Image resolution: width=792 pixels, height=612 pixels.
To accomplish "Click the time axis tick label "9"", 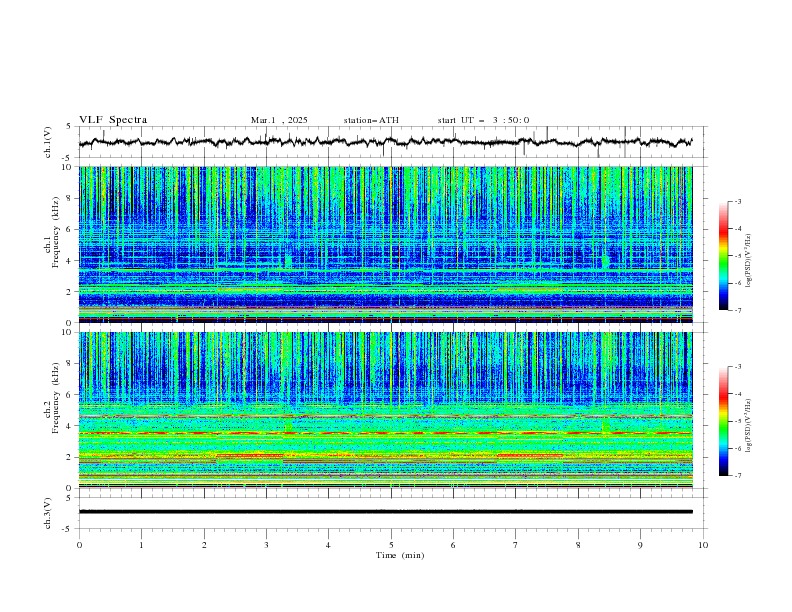I will (640, 545).
